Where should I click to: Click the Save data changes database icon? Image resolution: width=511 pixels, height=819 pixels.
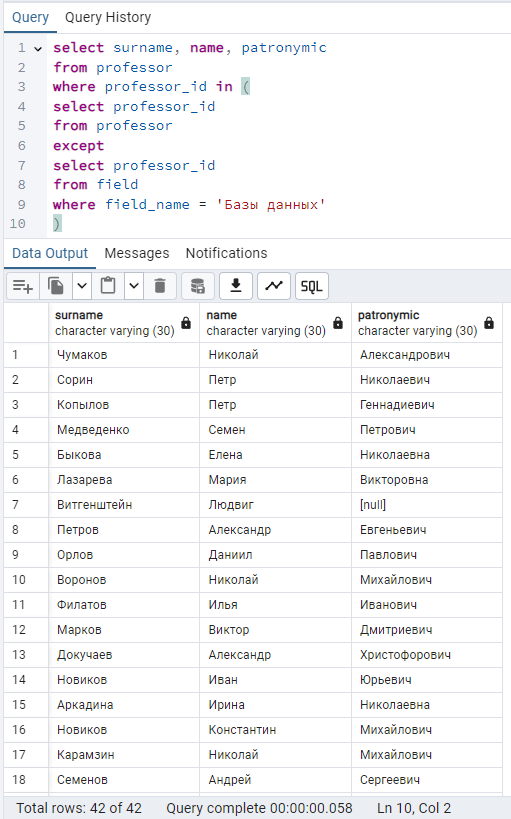point(198,286)
